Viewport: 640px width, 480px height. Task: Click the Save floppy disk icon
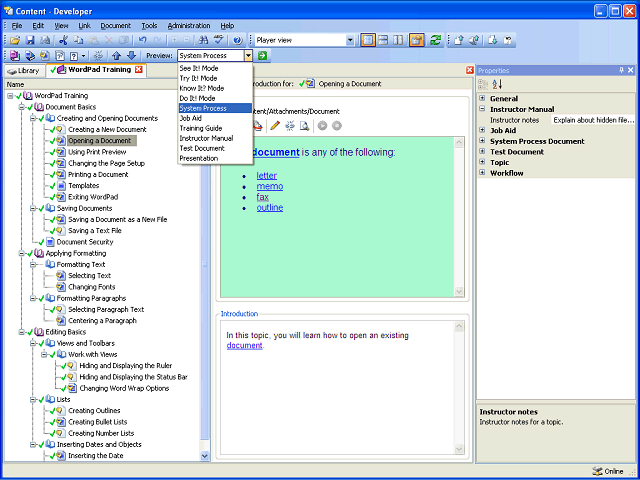click(30, 40)
